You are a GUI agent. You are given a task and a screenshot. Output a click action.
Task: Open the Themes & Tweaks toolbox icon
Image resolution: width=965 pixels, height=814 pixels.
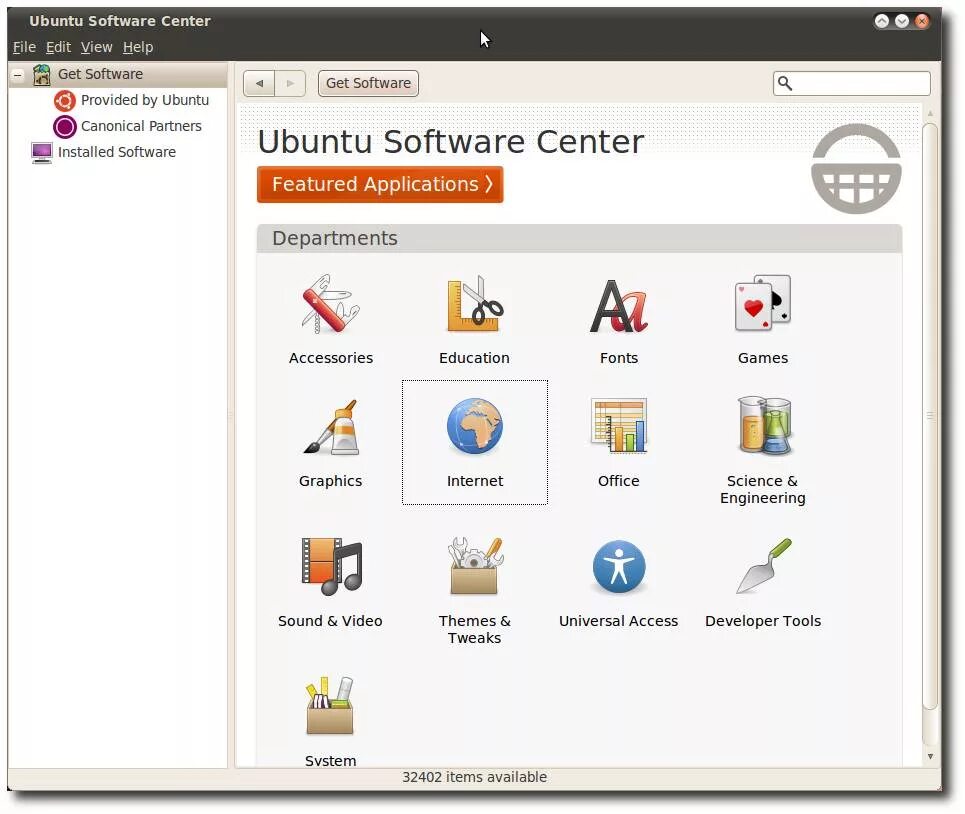474,565
